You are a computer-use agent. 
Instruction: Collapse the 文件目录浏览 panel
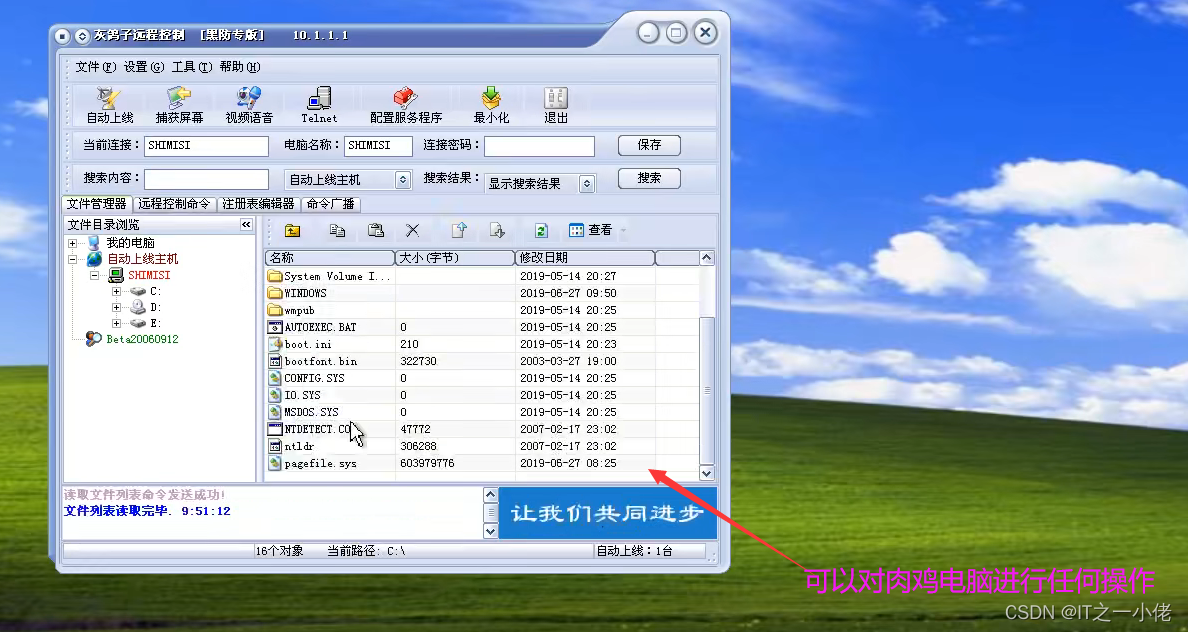[x=246, y=224]
